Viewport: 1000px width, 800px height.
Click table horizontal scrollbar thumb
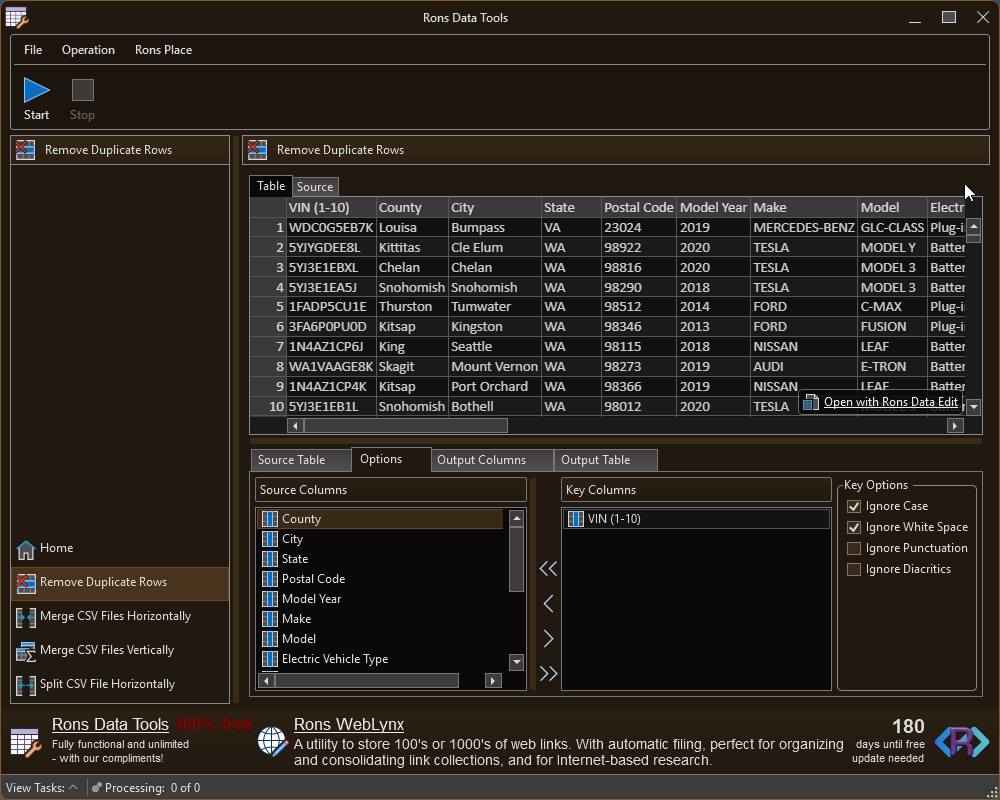coord(406,426)
